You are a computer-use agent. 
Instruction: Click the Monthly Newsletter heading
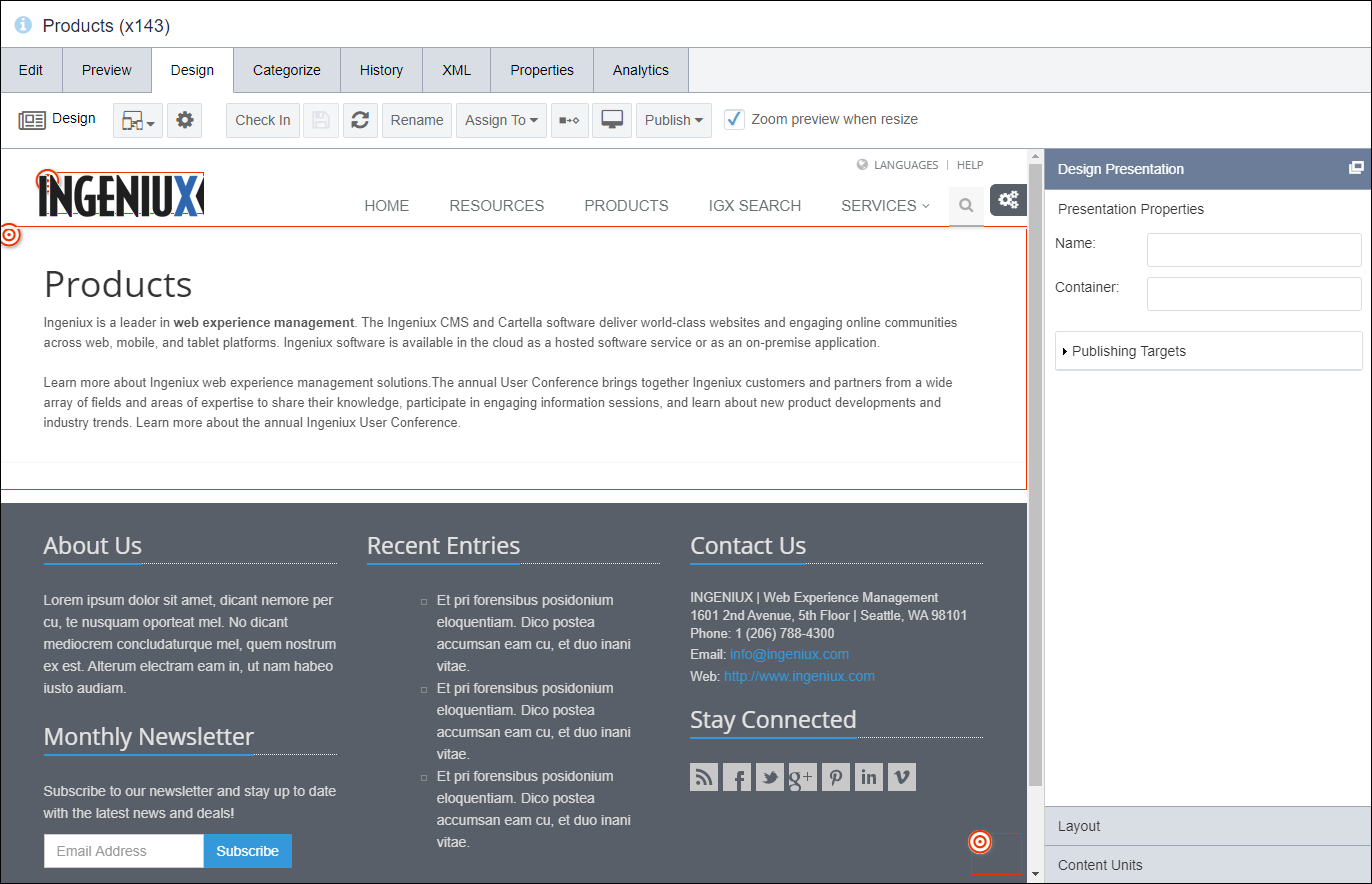click(149, 737)
